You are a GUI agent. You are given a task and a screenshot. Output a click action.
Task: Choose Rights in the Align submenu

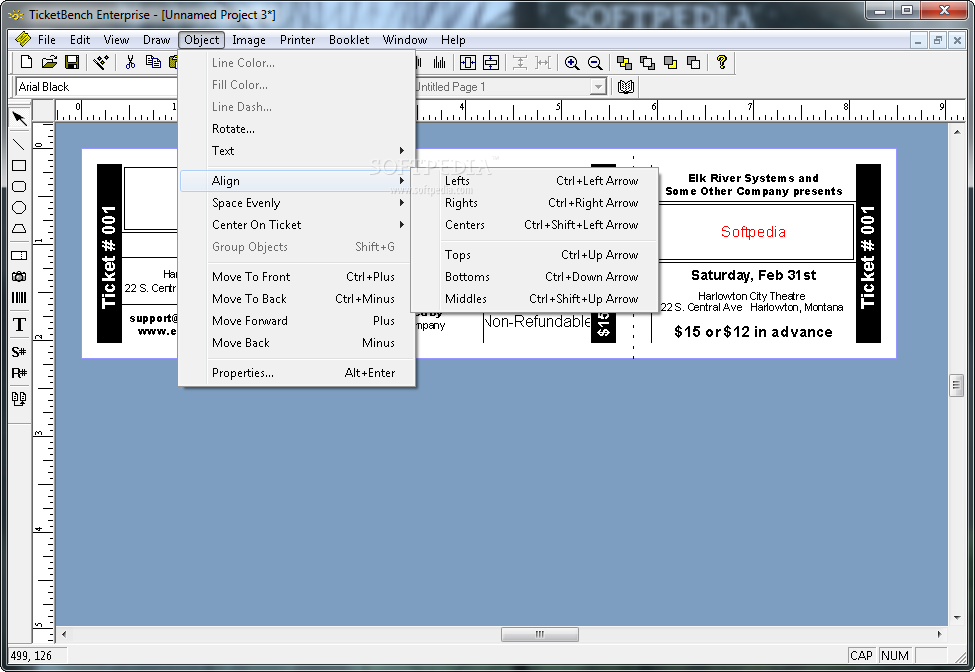pos(534,203)
